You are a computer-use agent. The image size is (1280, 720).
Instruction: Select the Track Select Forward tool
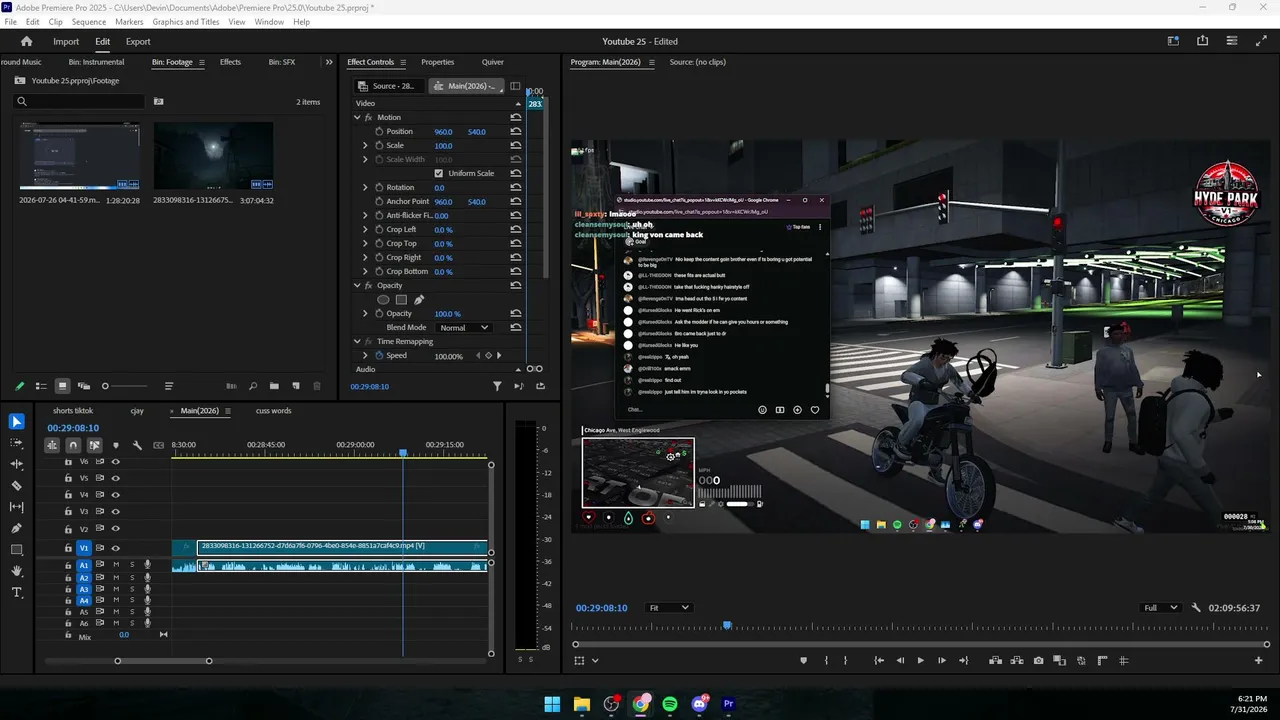[17, 443]
